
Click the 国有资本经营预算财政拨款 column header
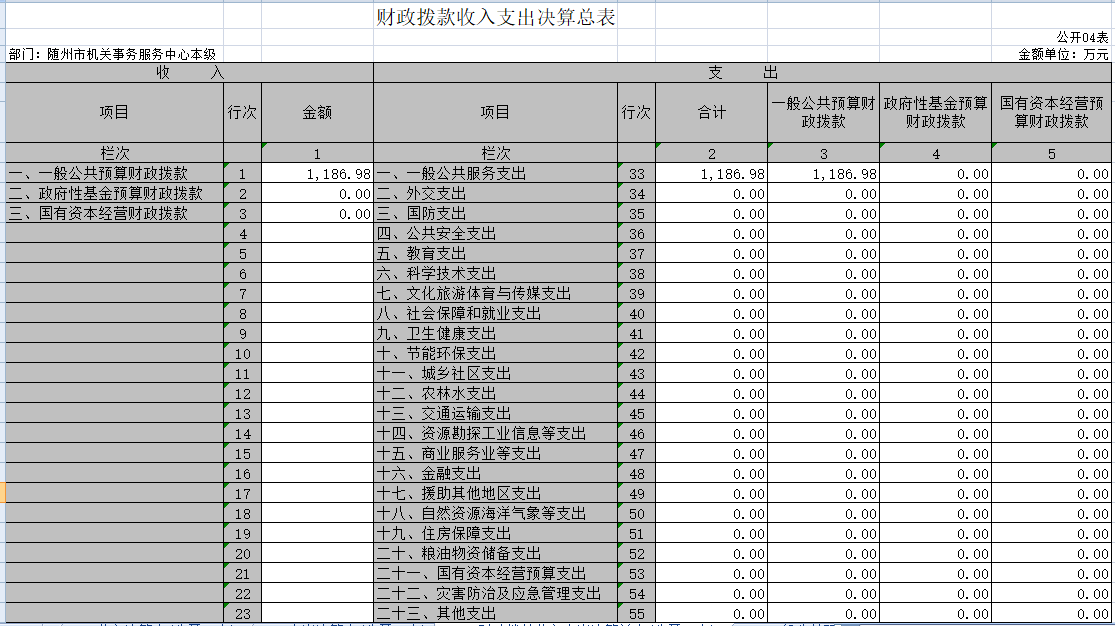coord(1051,113)
